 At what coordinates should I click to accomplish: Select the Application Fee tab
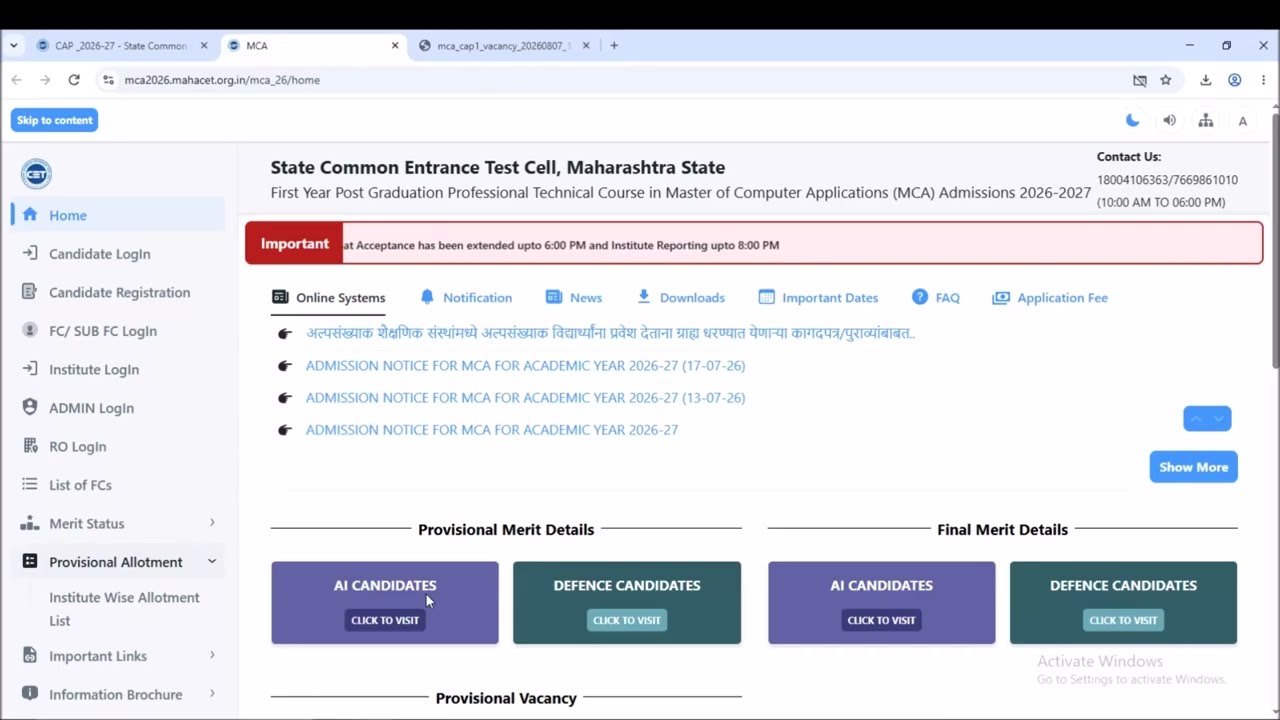(1050, 298)
